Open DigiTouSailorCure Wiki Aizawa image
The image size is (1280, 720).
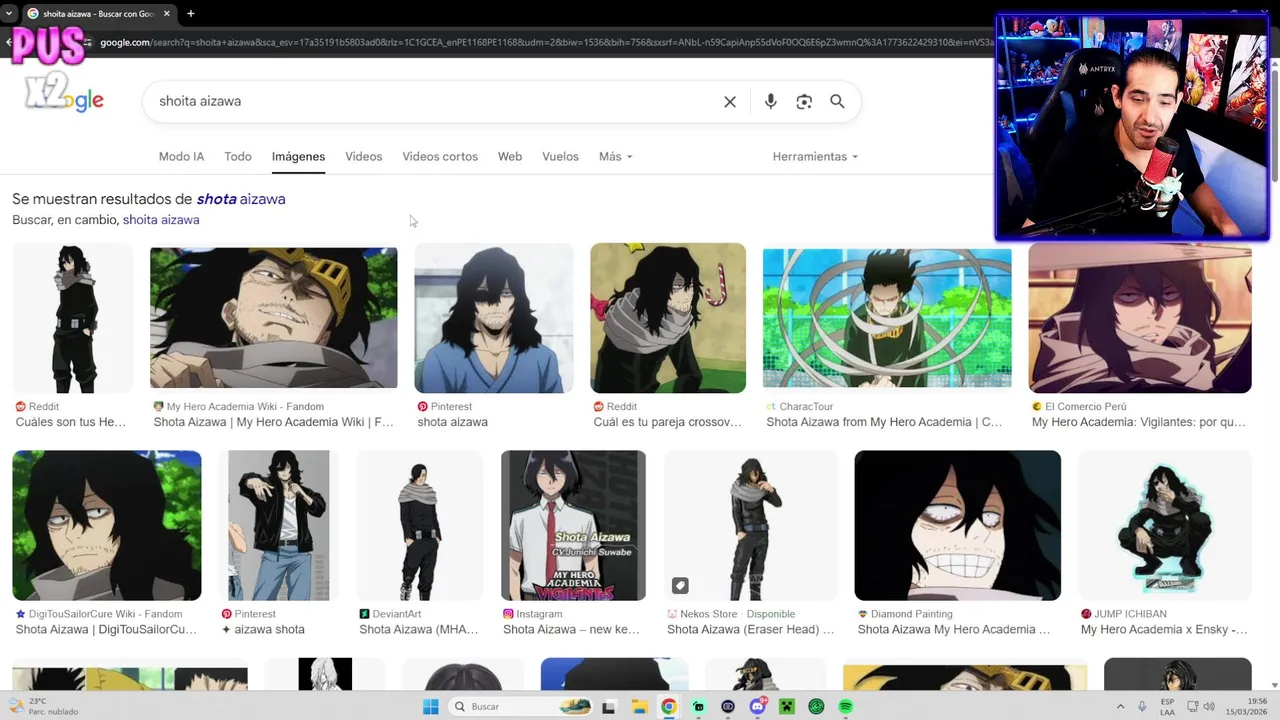pyautogui.click(x=107, y=525)
